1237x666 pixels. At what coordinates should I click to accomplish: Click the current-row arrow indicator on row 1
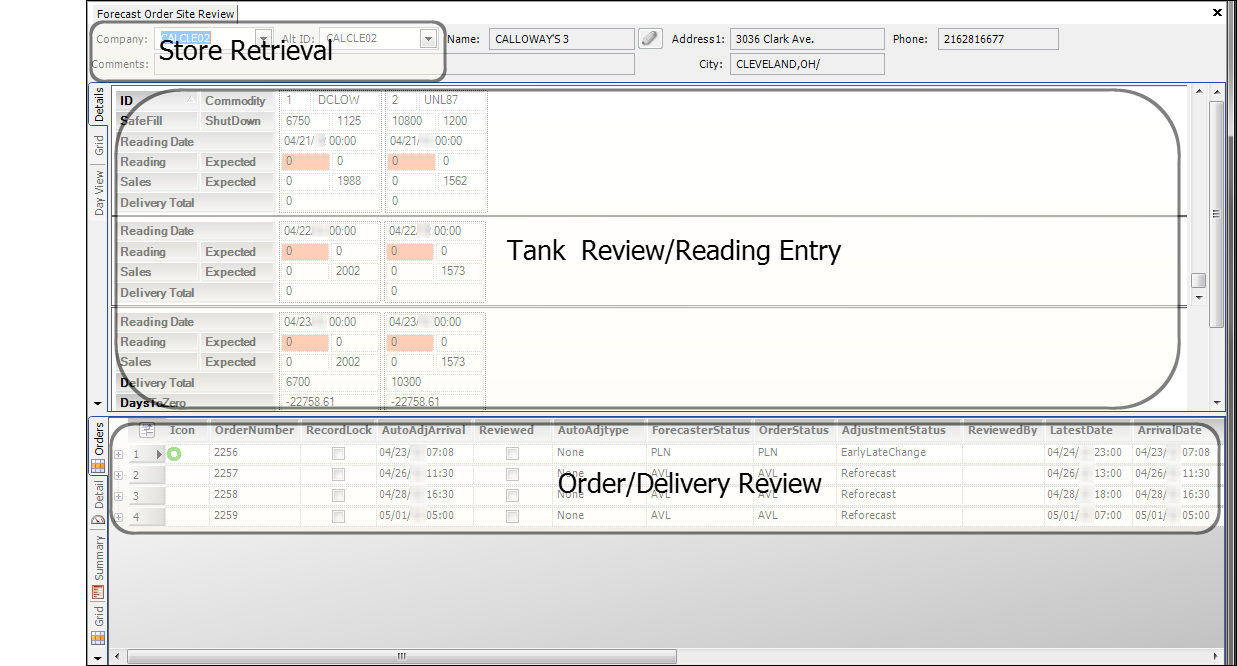click(159, 454)
